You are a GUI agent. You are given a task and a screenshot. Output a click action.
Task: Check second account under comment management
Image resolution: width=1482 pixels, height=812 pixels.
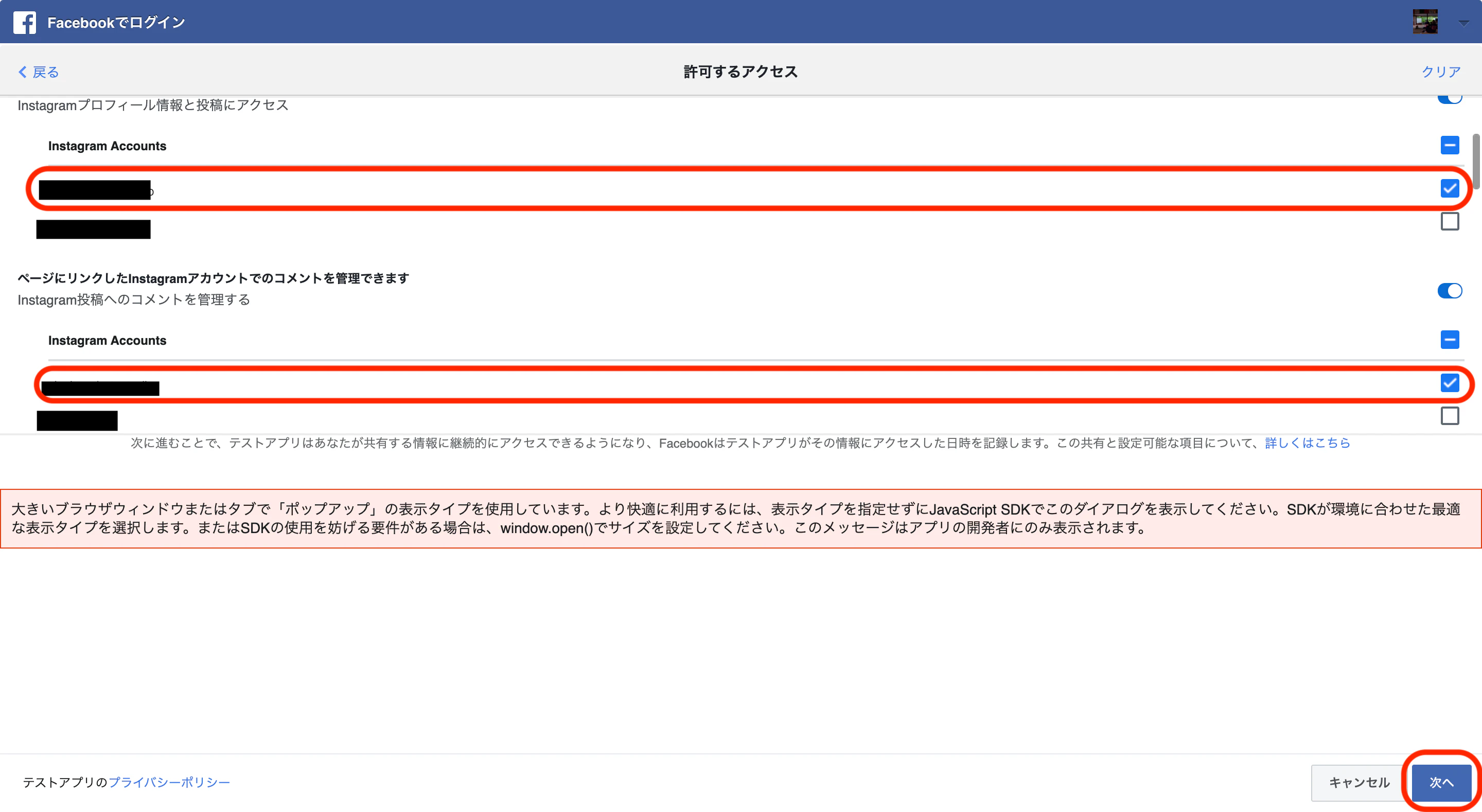[1450, 415]
